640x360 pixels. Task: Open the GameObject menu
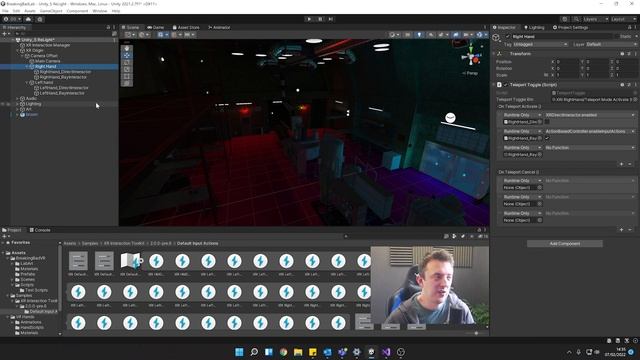51,11
